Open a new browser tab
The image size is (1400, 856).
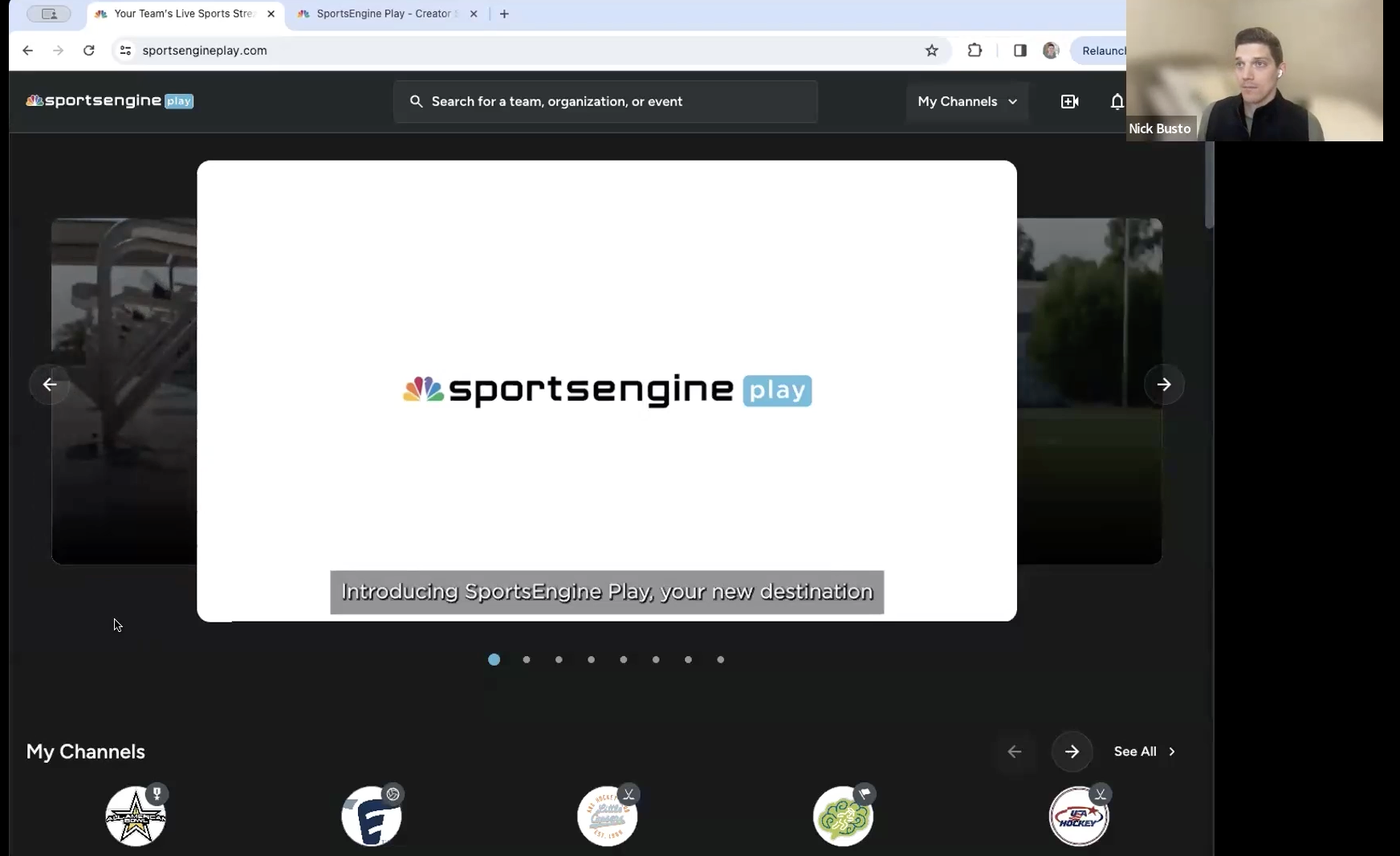(504, 14)
